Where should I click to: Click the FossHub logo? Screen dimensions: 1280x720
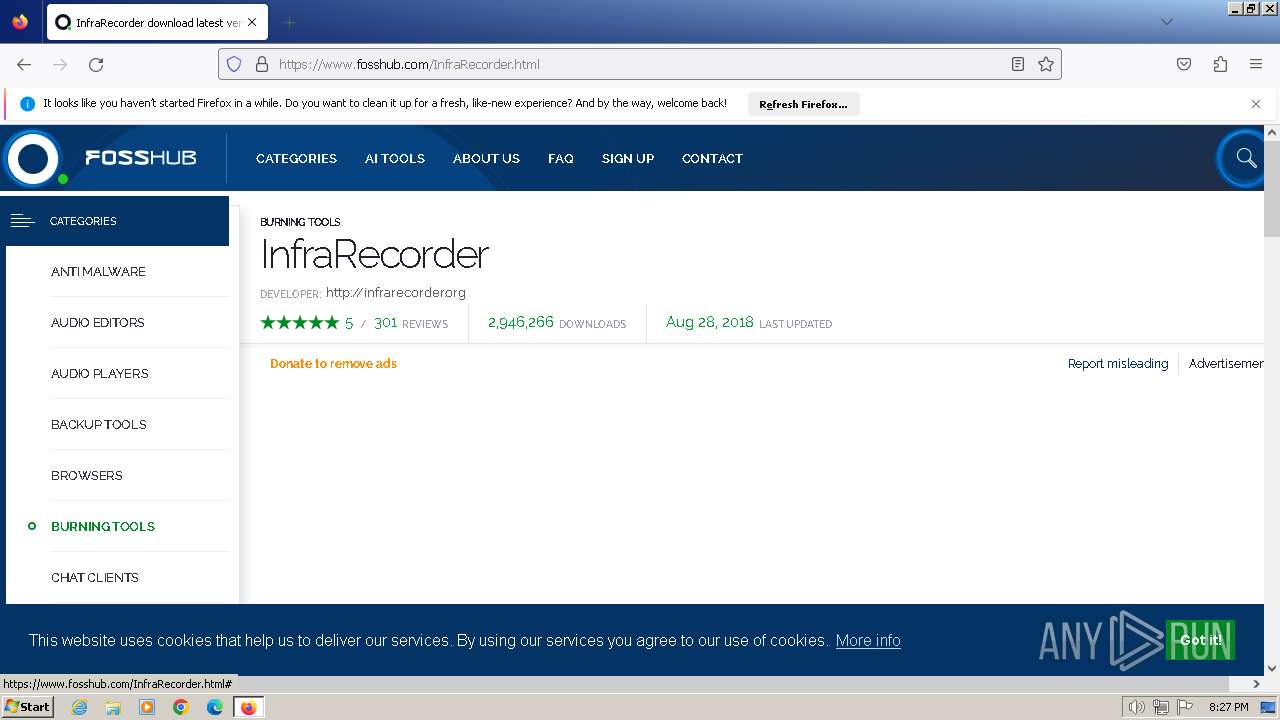[x=100, y=158]
